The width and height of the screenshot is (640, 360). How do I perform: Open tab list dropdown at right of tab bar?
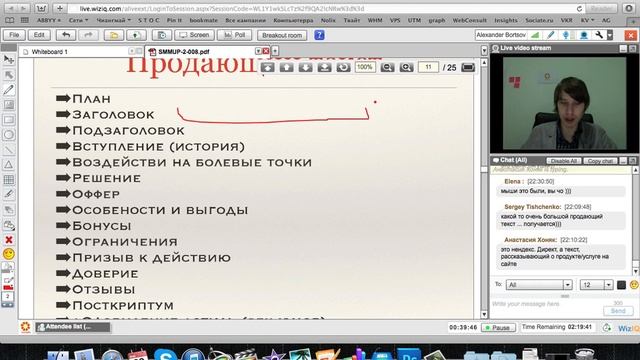(x=484, y=51)
